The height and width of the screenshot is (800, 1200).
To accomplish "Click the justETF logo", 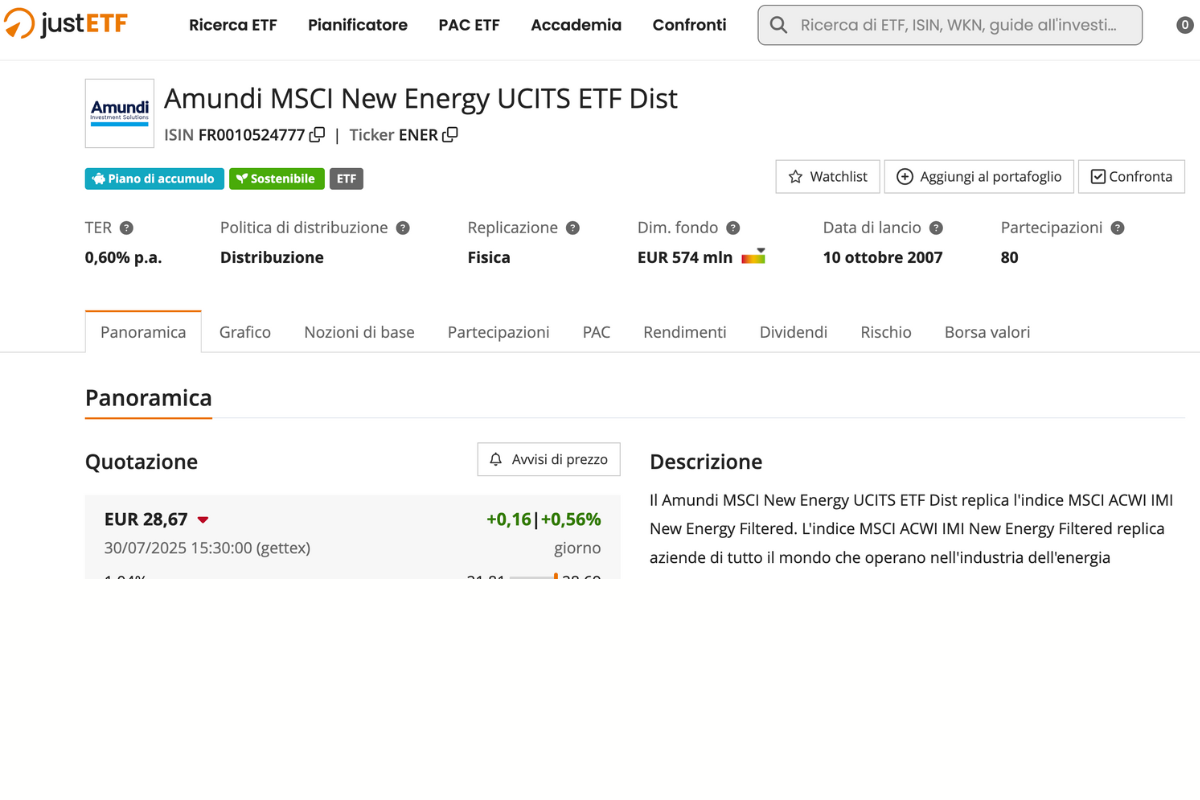I will 66,24.
